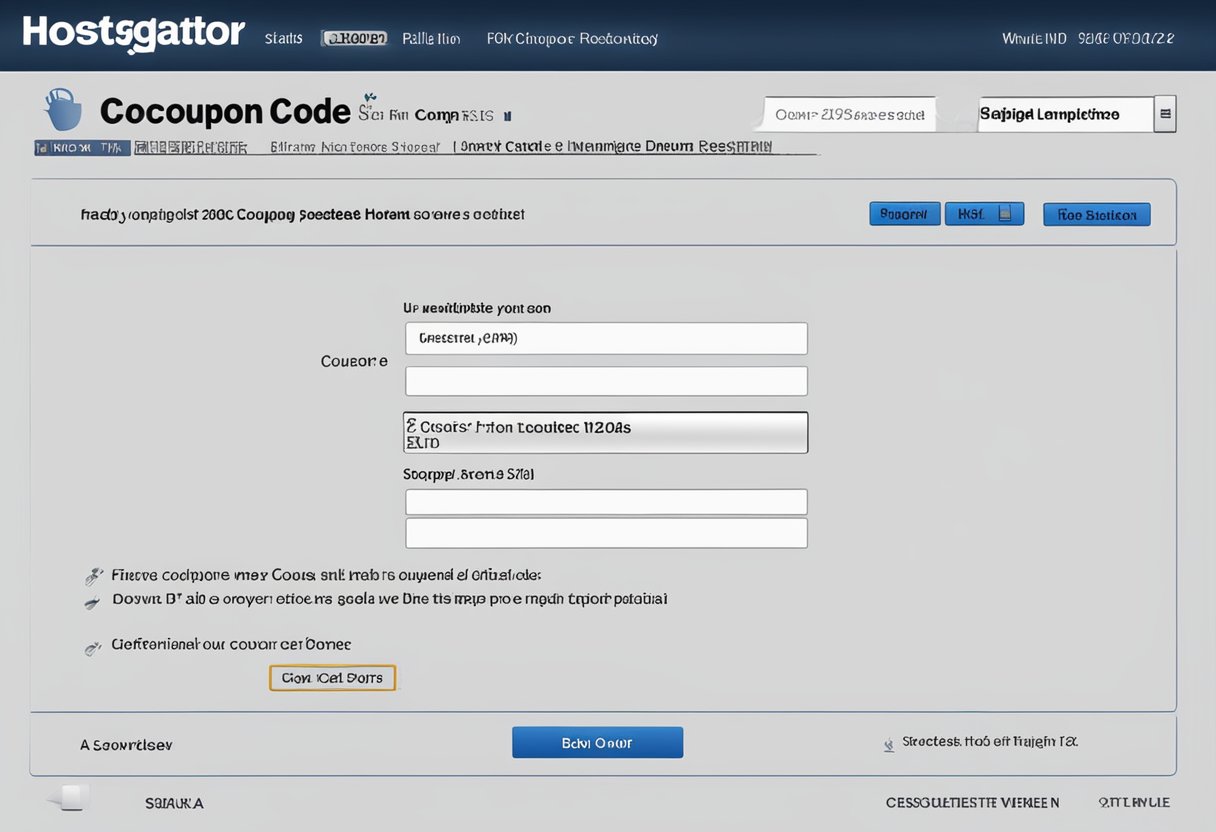
Task: Click the hamburger menu icon at top right
Action: 1165,114
